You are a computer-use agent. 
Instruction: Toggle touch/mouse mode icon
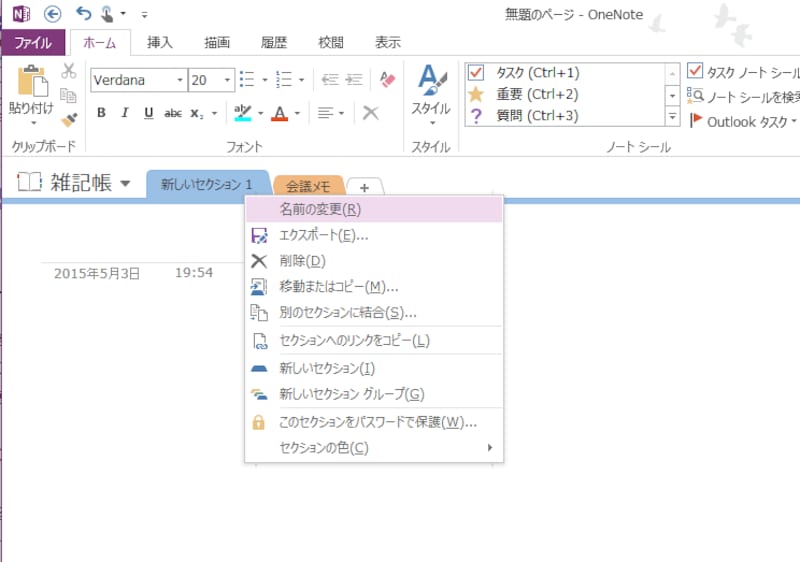click(107, 14)
